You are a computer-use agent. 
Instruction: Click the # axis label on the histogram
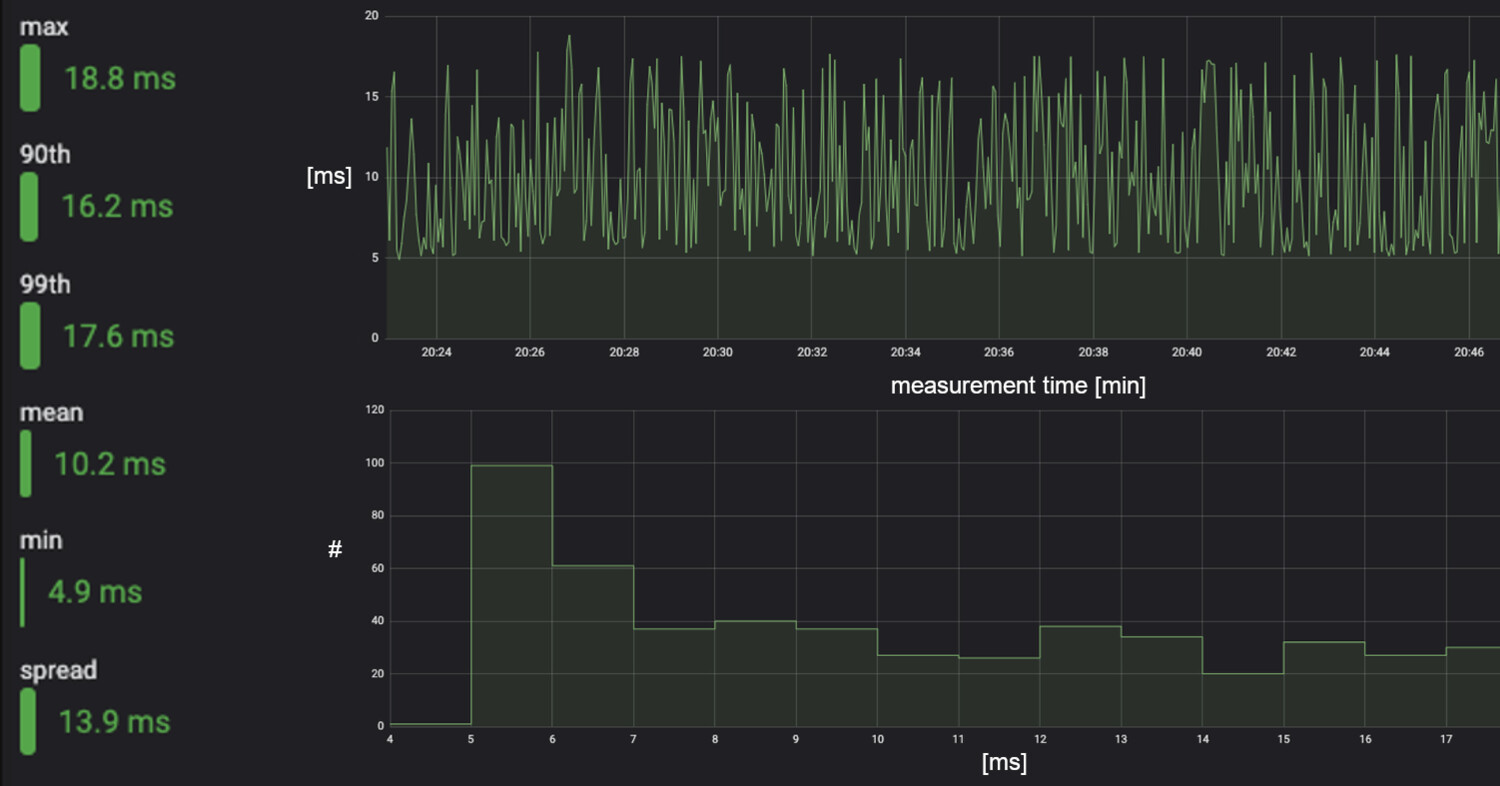[x=336, y=549]
